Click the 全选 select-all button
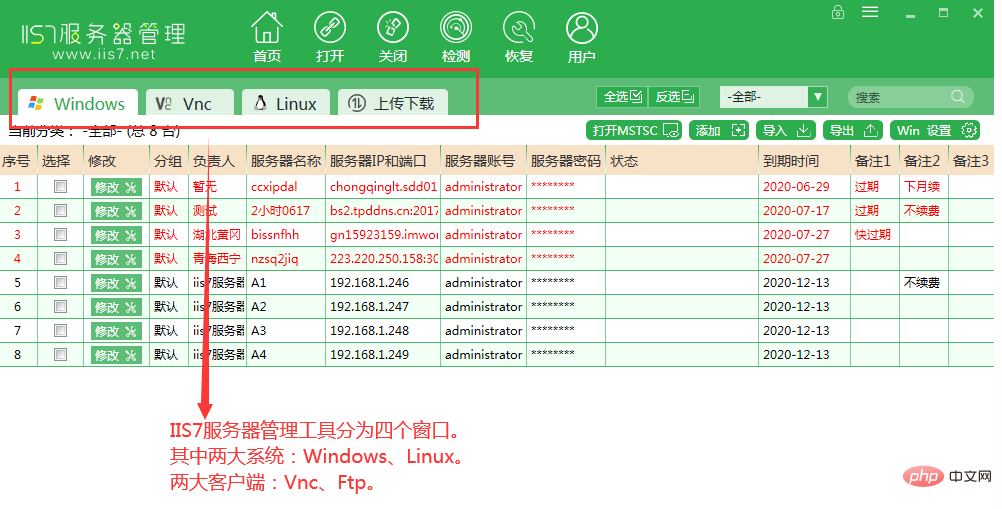 click(622, 96)
